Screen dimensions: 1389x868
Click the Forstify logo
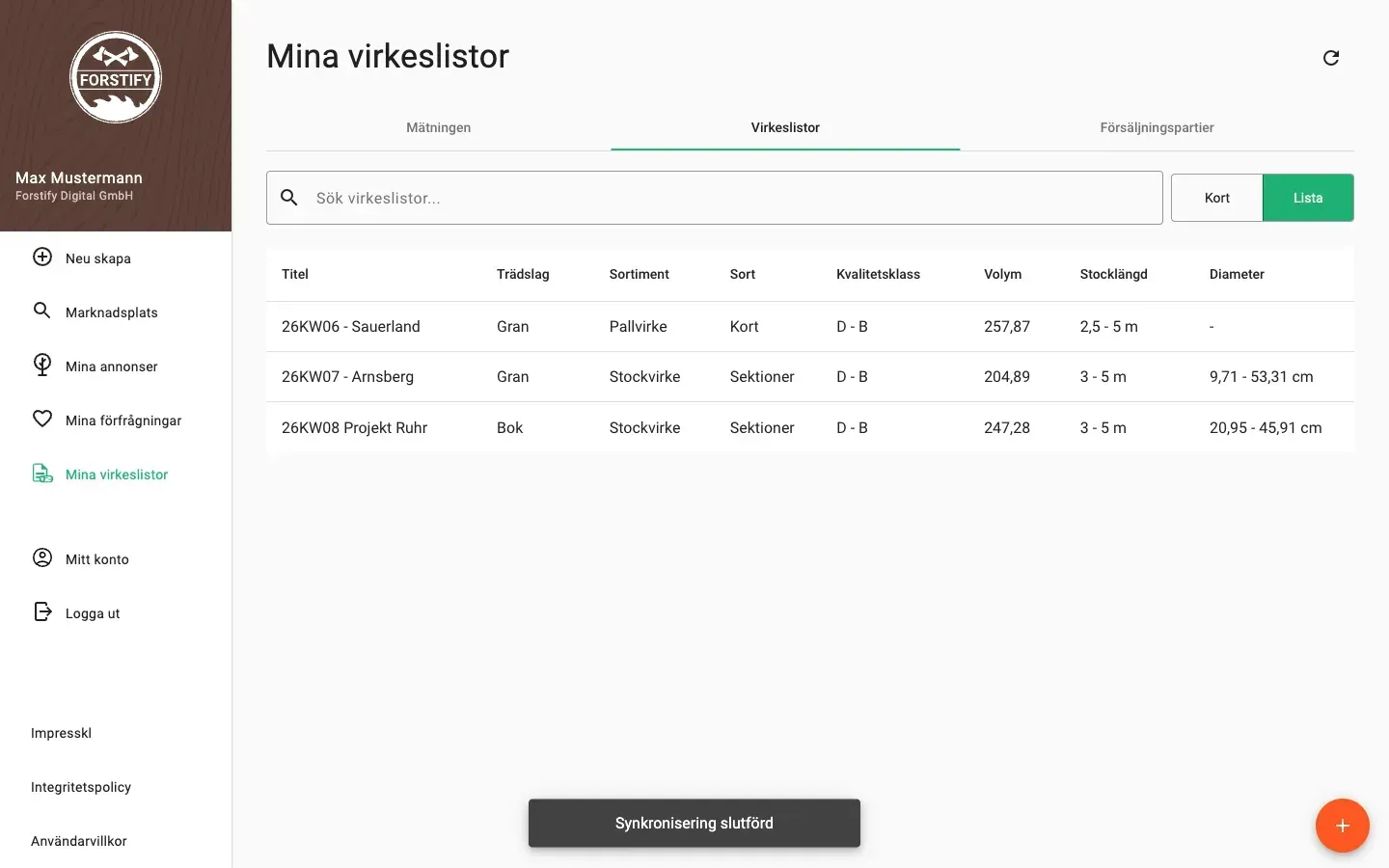[116, 77]
